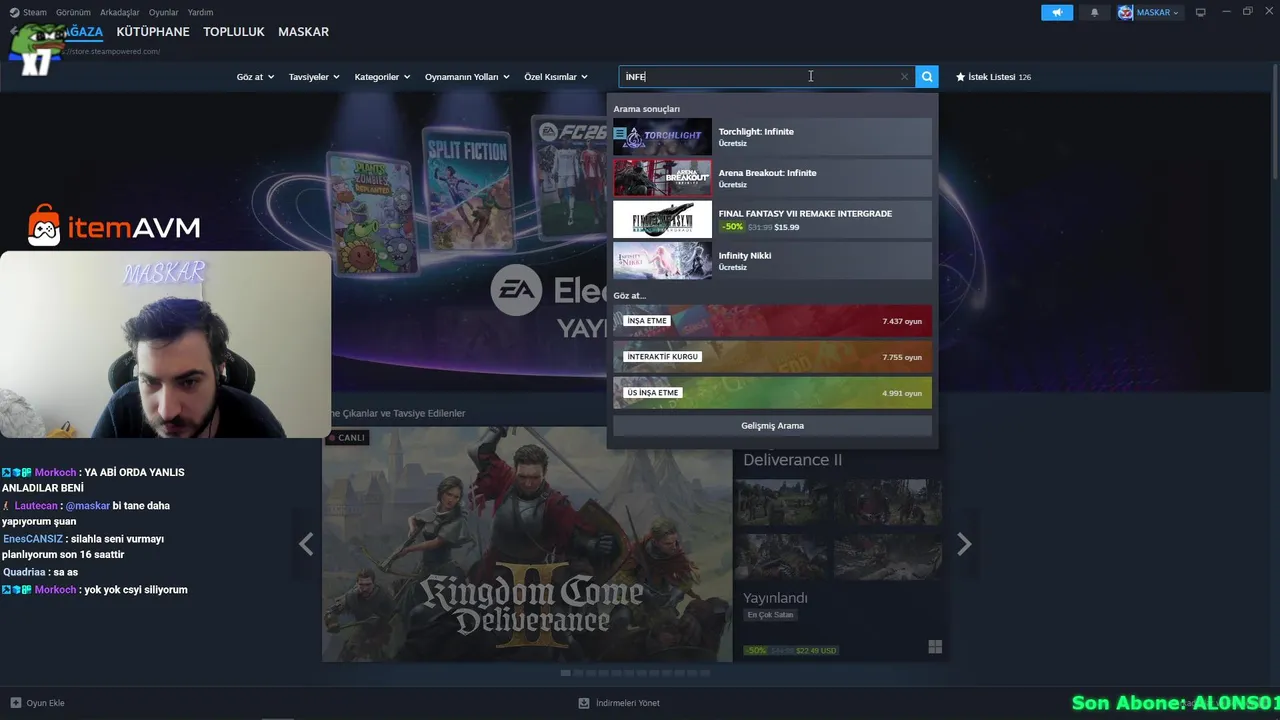The image size is (1280, 720).
Task: Expand the Göz at store menu
Action: 255,77
